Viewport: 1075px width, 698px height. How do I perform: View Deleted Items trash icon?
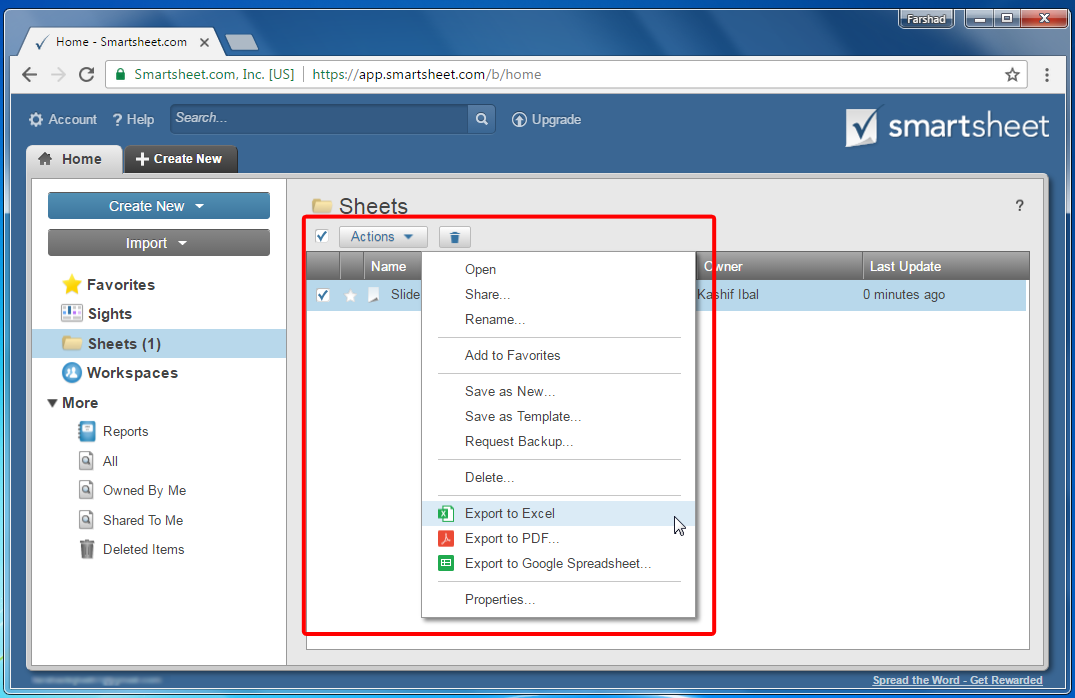[87, 549]
